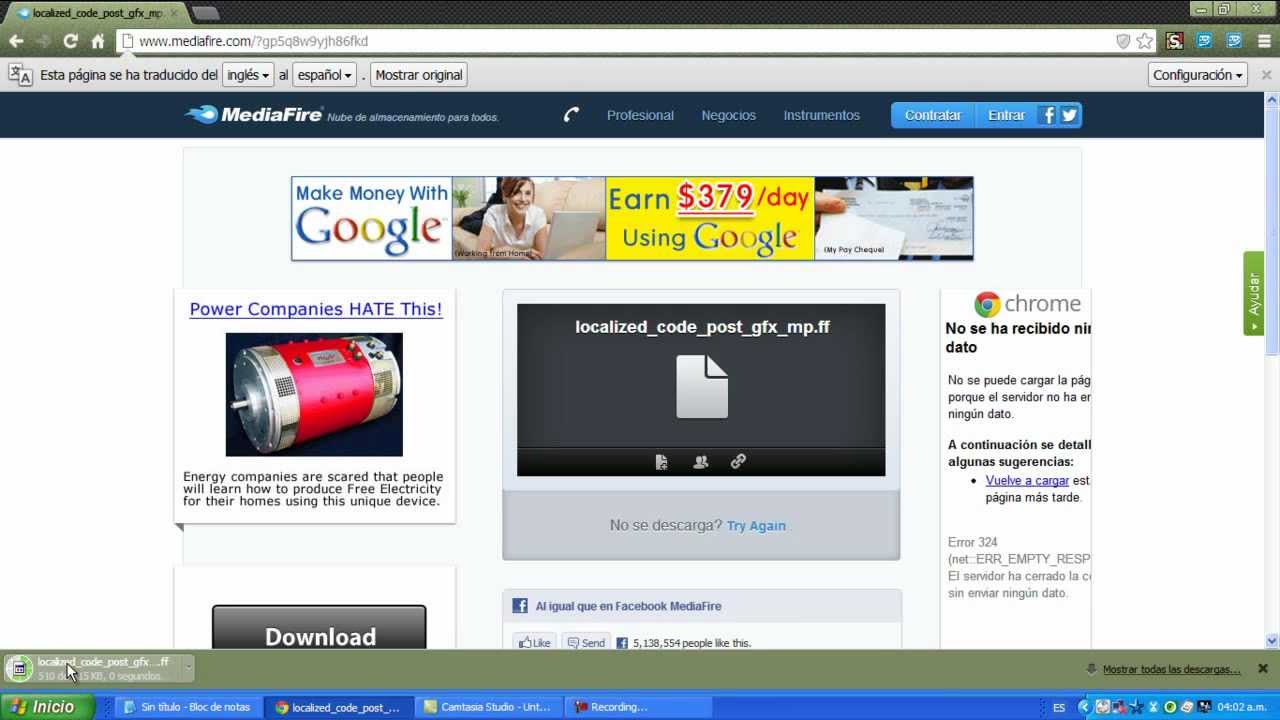Image resolution: width=1280 pixels, height=720 pixels.
Task: Click the Make Money With Google banner
Action: [x=632, y=218]
